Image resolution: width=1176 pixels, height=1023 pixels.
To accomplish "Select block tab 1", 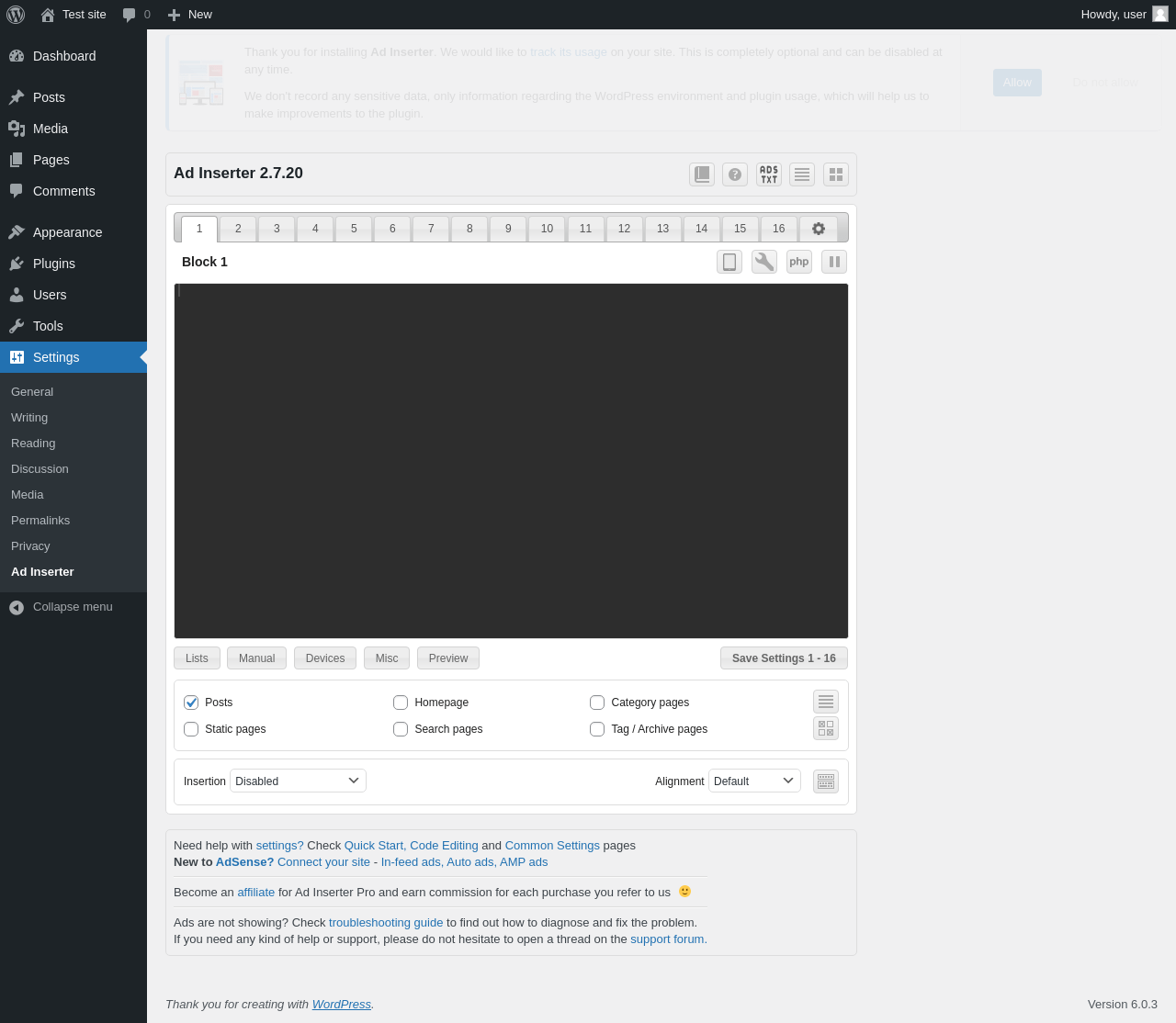I will pyautogui.click(x=199, y=229).
